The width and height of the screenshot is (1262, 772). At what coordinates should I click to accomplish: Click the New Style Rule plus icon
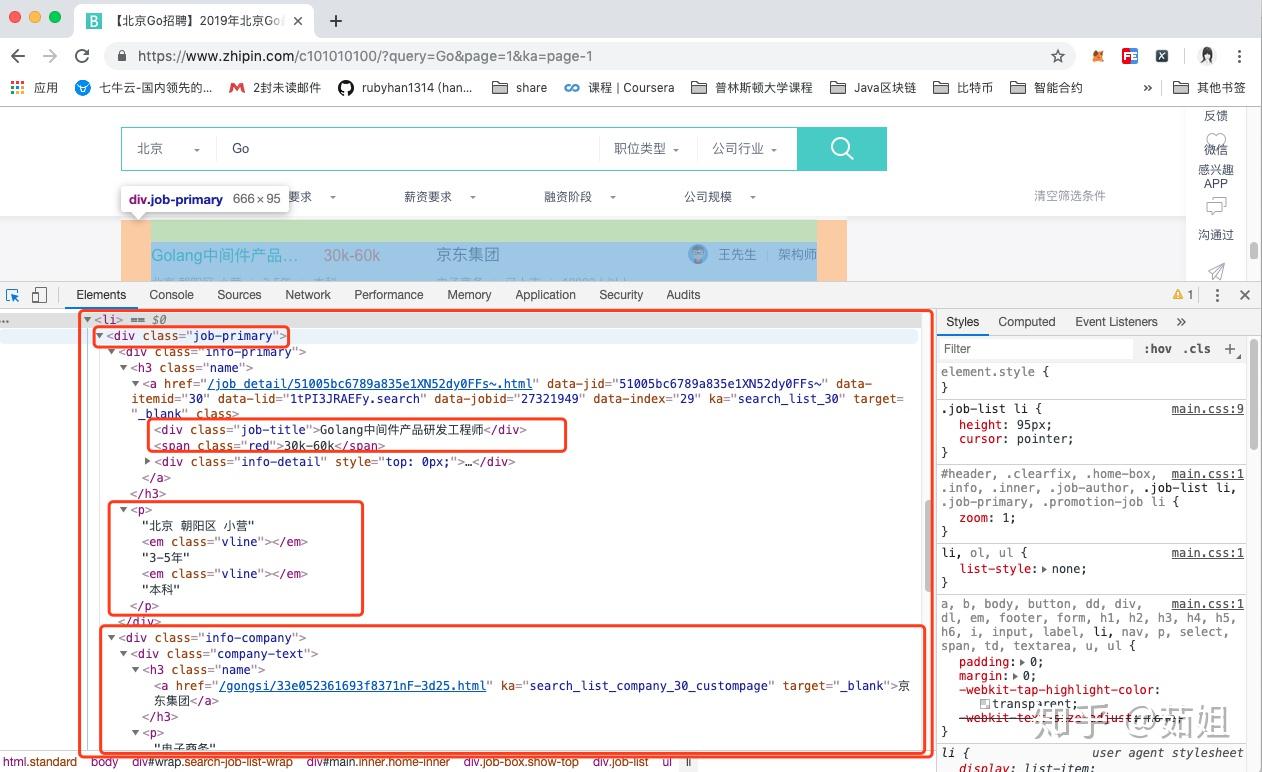(1229, 348)
